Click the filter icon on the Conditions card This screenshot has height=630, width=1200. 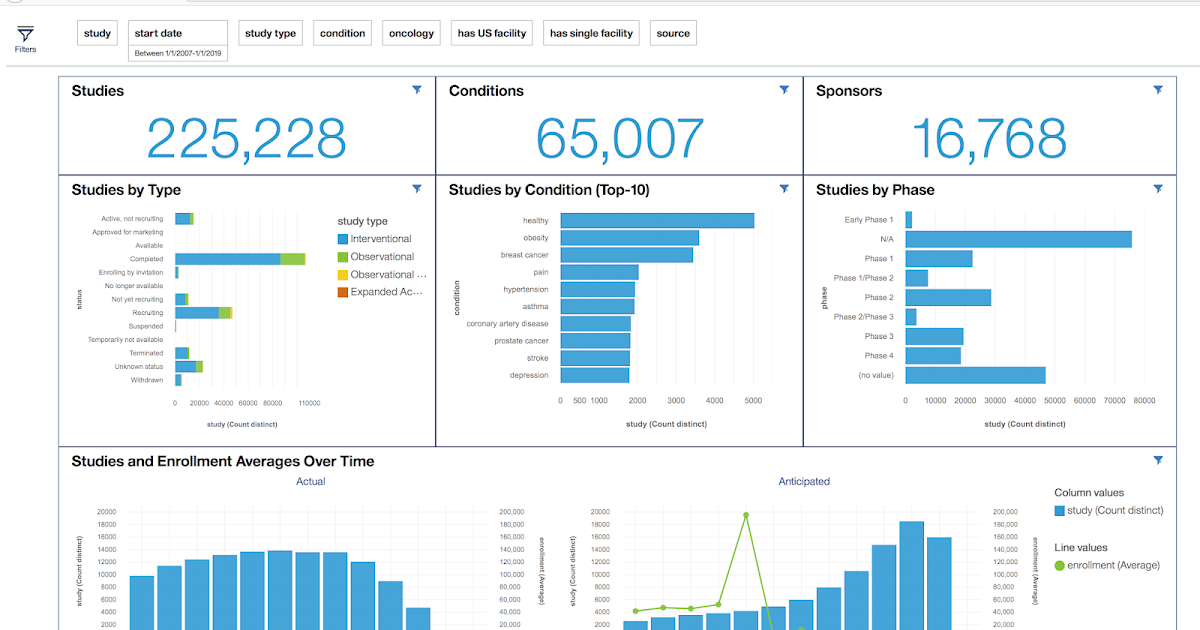(x=783, y=89)
